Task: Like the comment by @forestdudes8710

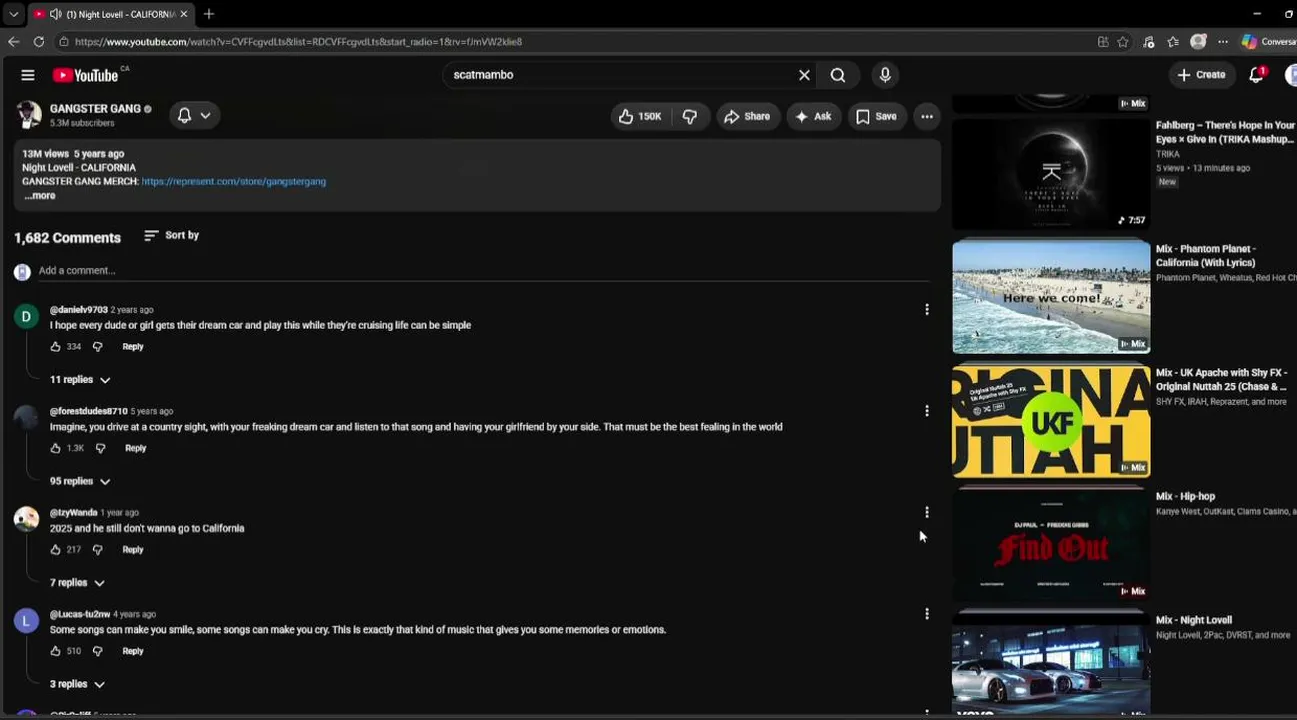Action: click(55, 448)
